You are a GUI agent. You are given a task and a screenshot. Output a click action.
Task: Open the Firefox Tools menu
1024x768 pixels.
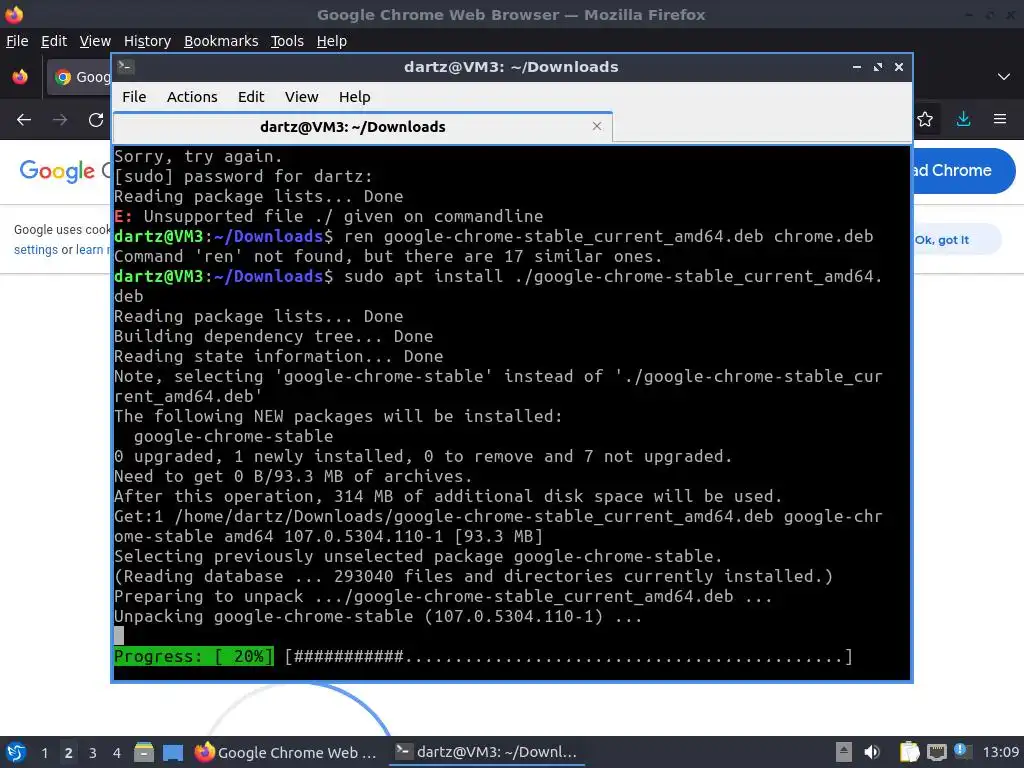pos(287,41)
